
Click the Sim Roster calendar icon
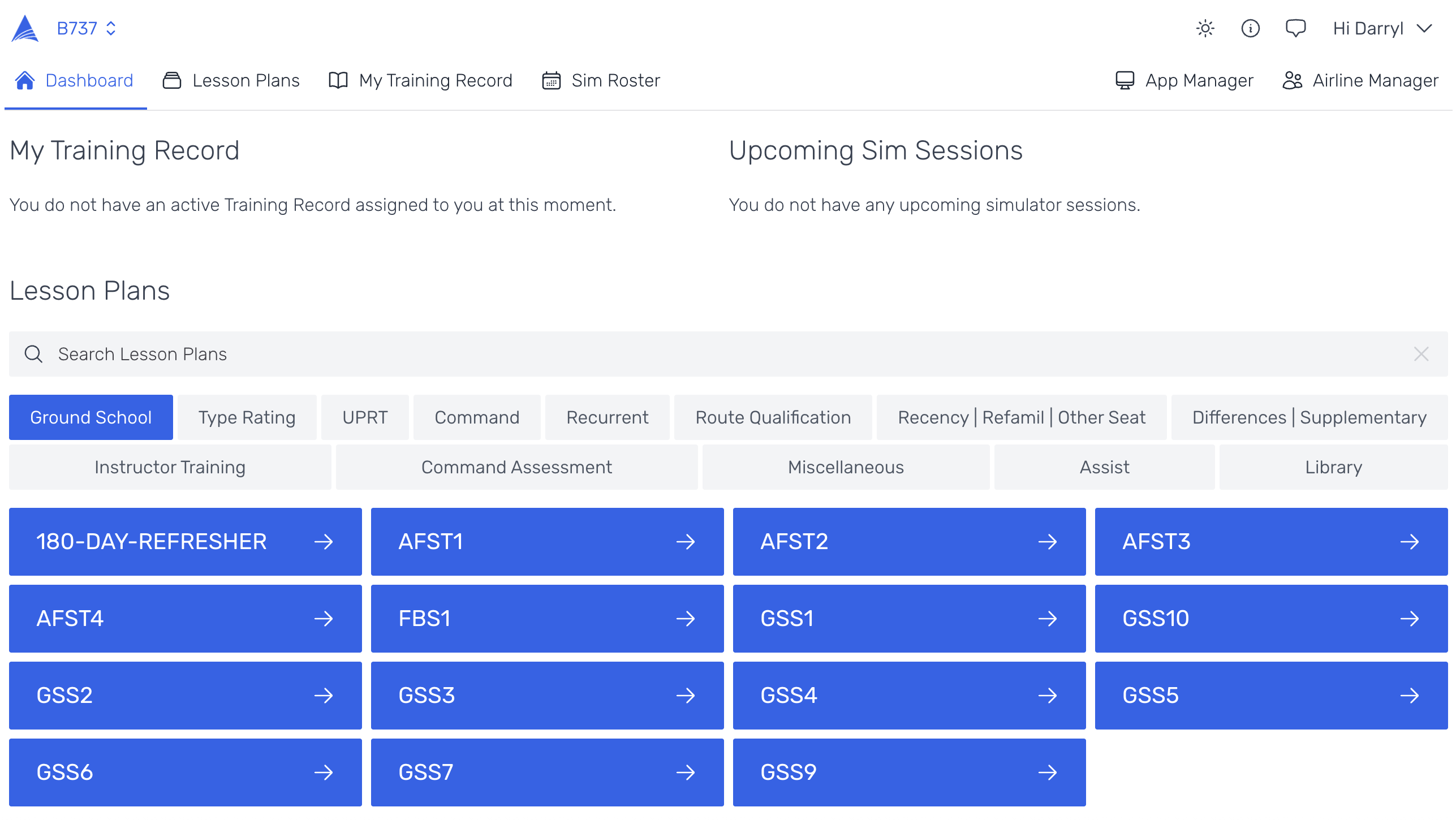click(551, 81)
